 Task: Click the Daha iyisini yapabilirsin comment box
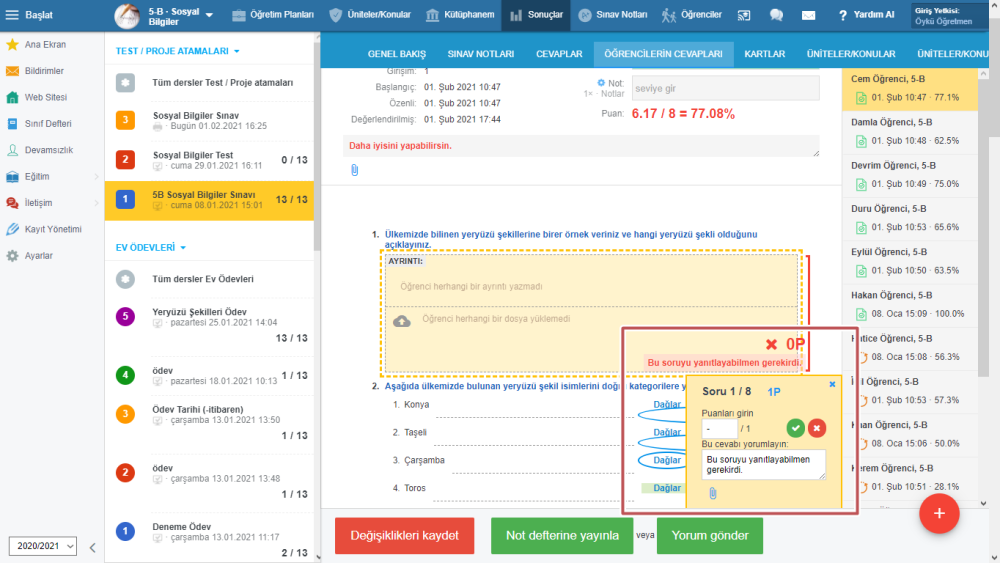(x=581, y=146)
